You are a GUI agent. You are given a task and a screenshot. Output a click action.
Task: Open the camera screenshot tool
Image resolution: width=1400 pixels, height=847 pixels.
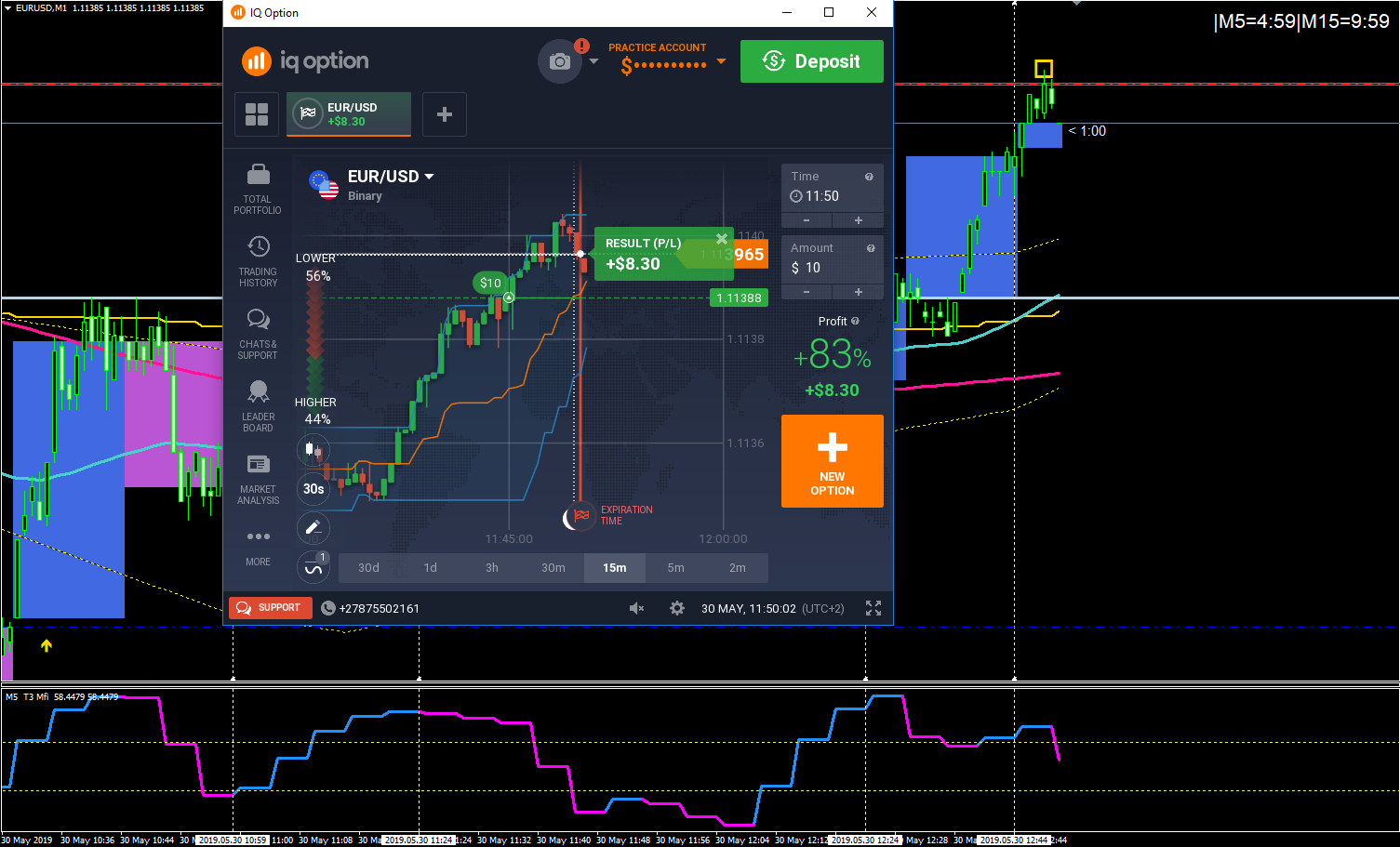coord(560,61)
